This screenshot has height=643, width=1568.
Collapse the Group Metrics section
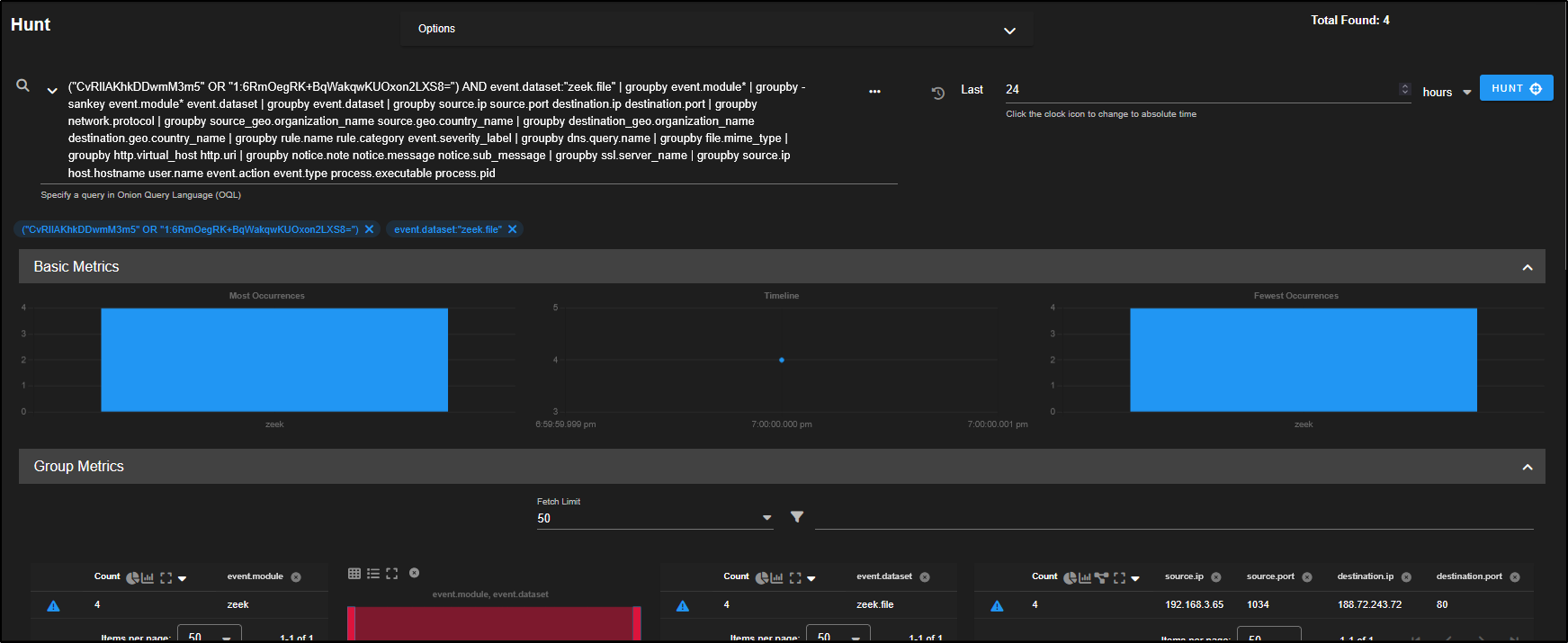tap(1527, 467)
